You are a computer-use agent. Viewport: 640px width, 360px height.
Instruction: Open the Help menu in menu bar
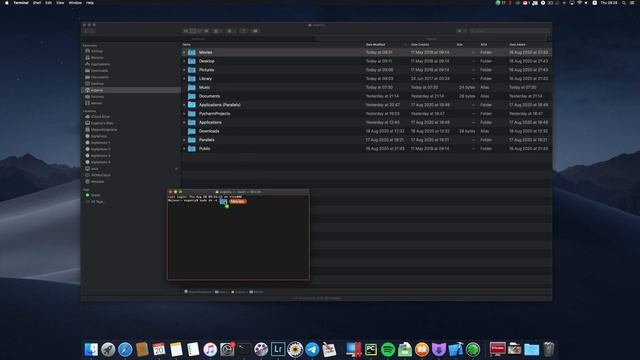point(90,3)
